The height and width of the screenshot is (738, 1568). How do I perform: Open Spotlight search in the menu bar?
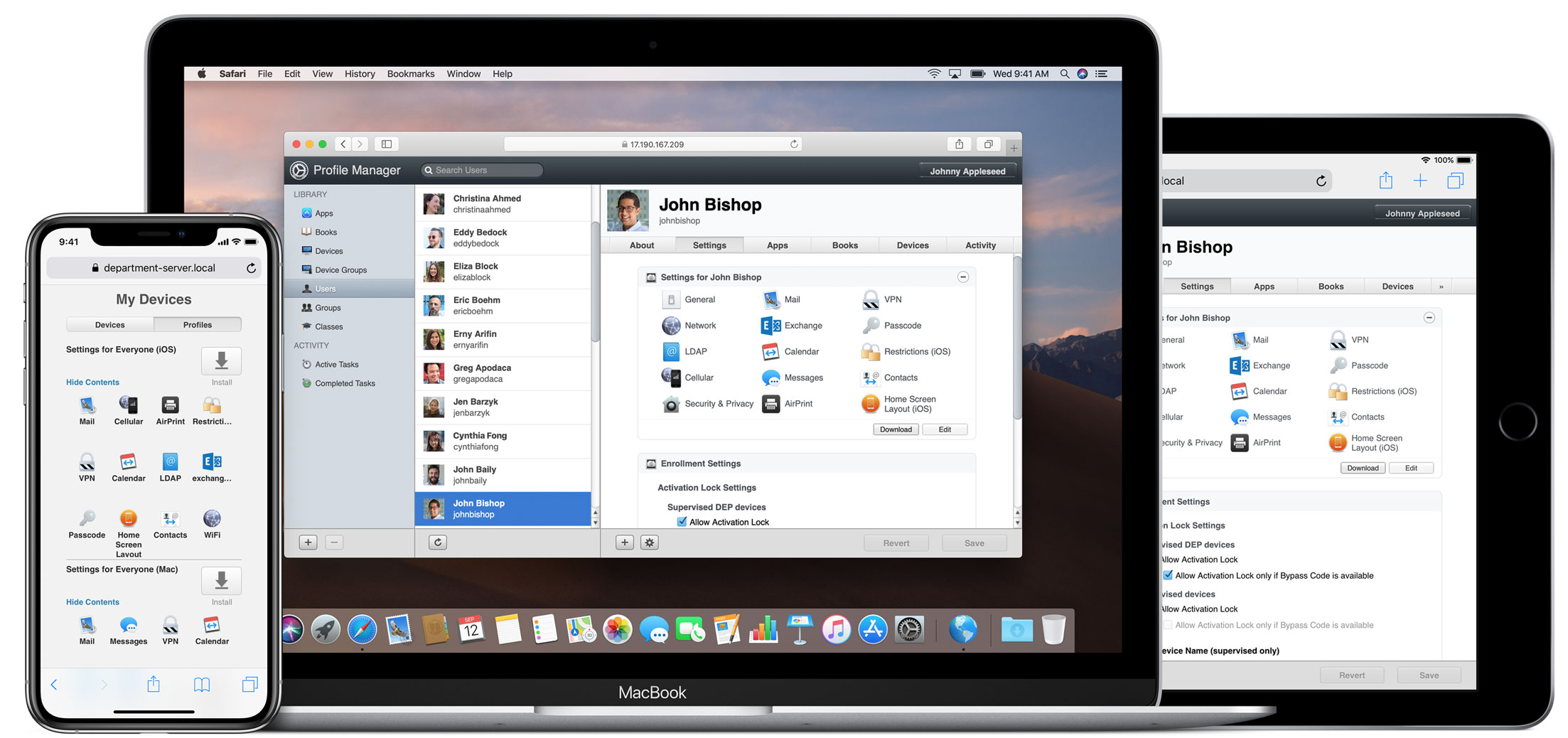1064,74
